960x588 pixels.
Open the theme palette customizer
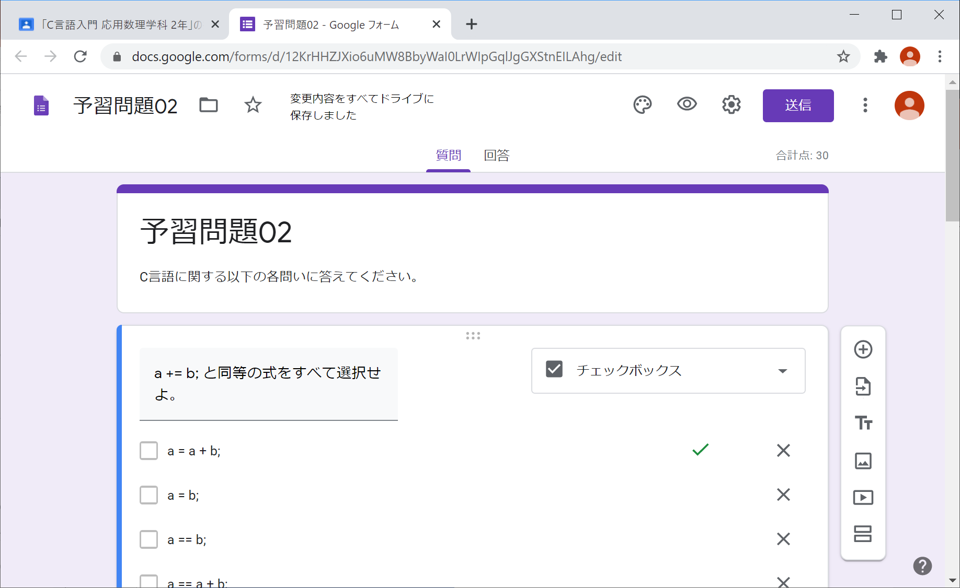(642, 105)
